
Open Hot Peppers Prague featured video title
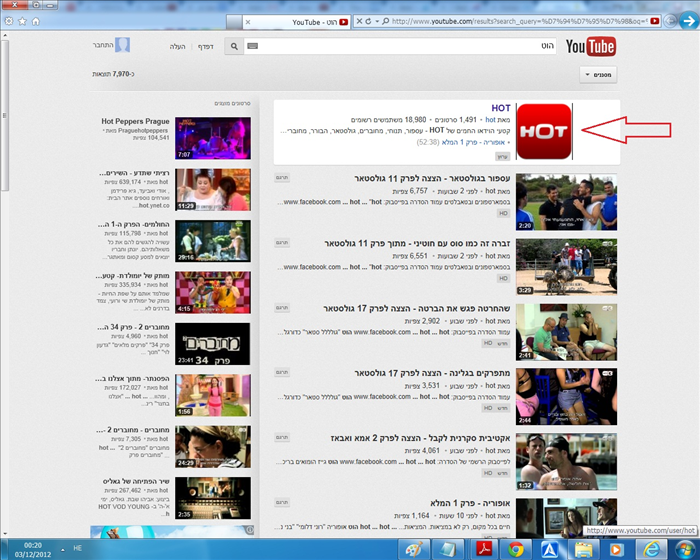[135, 121]
